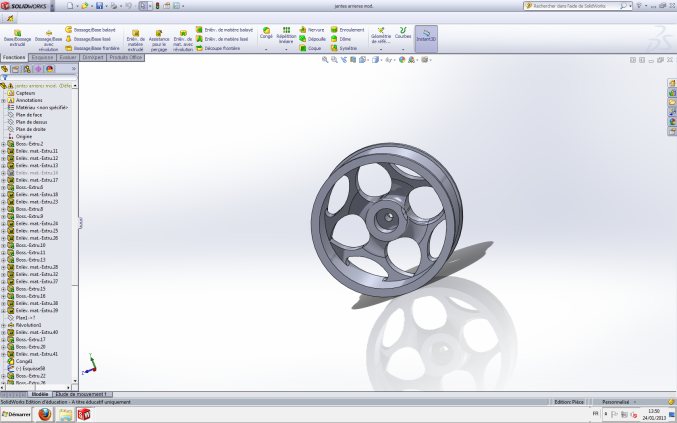Start Enlèv. de matière extrudé

coord(136,40)
